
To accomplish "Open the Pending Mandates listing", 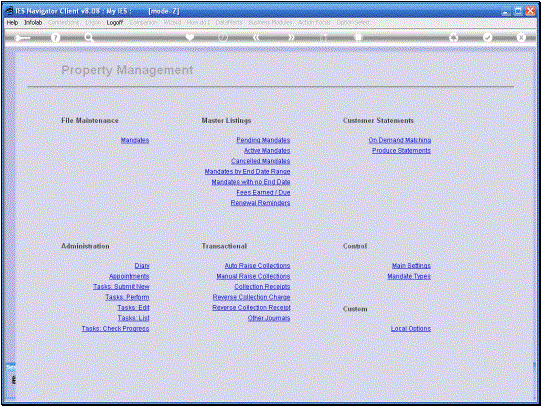I will click(x=263, y=140).
